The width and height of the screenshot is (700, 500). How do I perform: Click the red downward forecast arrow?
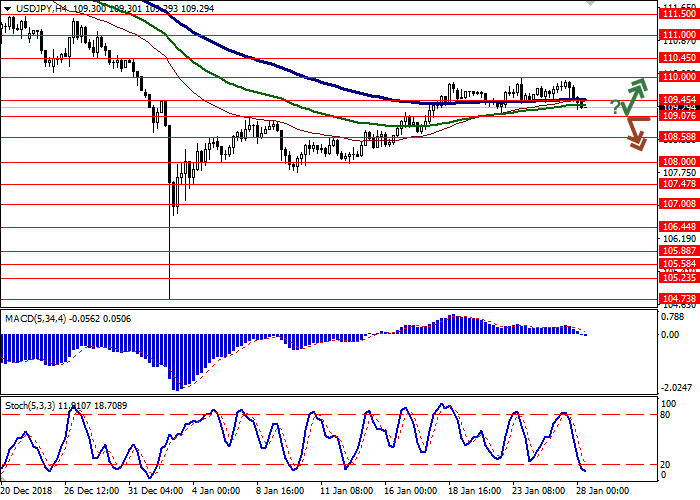[x=634, y=132]
